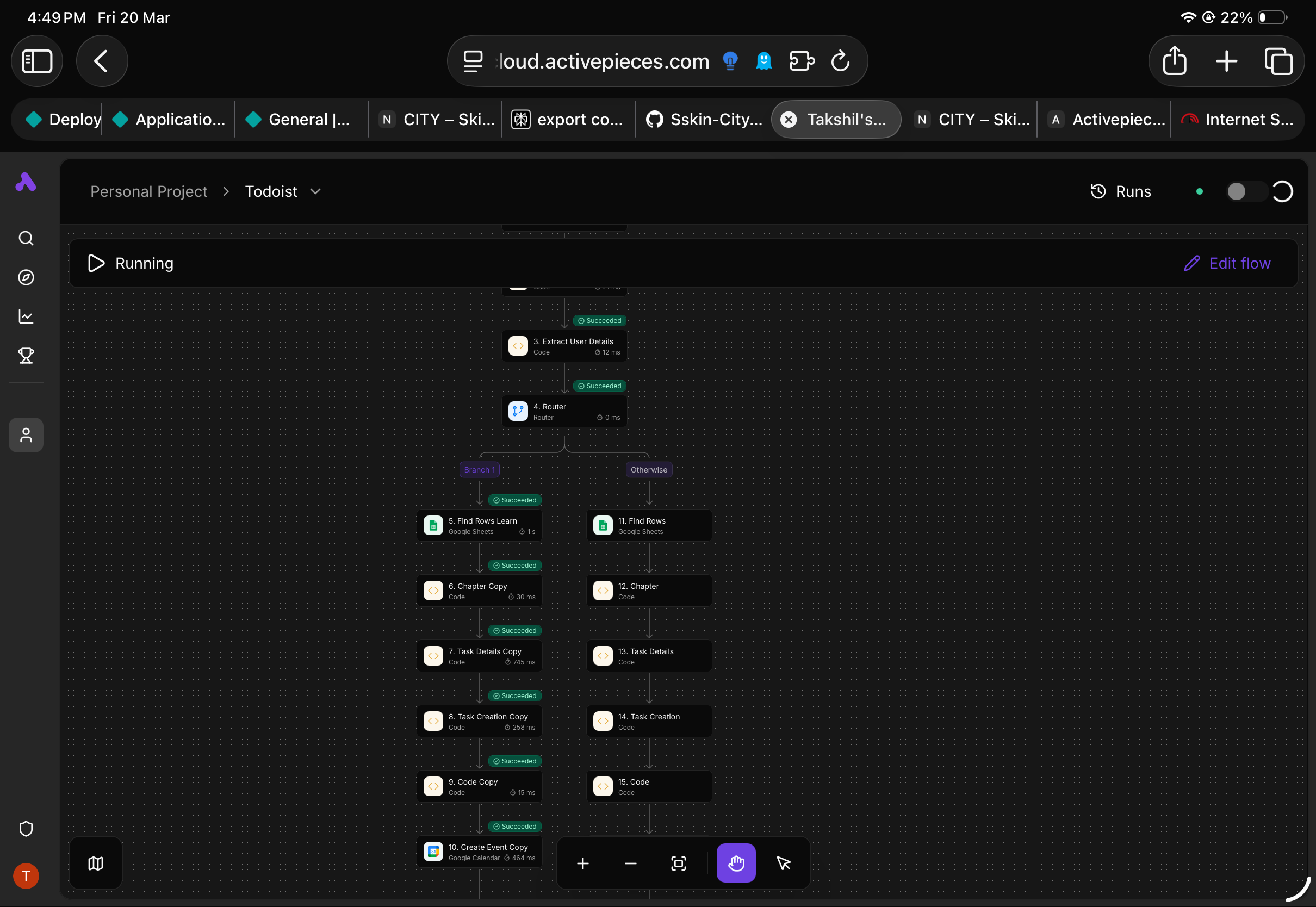
Task: Select the Branch 1 router label
Action: pos(479,469)
